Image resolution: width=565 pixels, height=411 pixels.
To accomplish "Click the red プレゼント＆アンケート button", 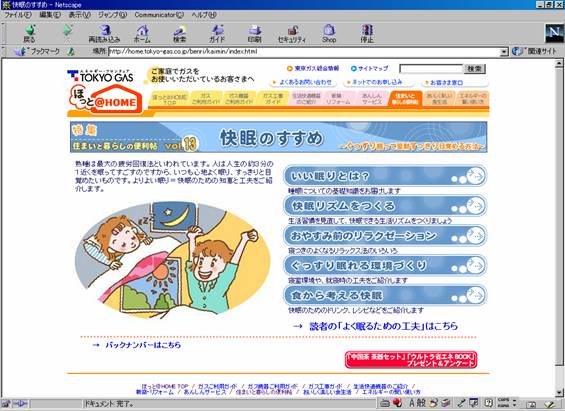I will click(x=411, y=359).
